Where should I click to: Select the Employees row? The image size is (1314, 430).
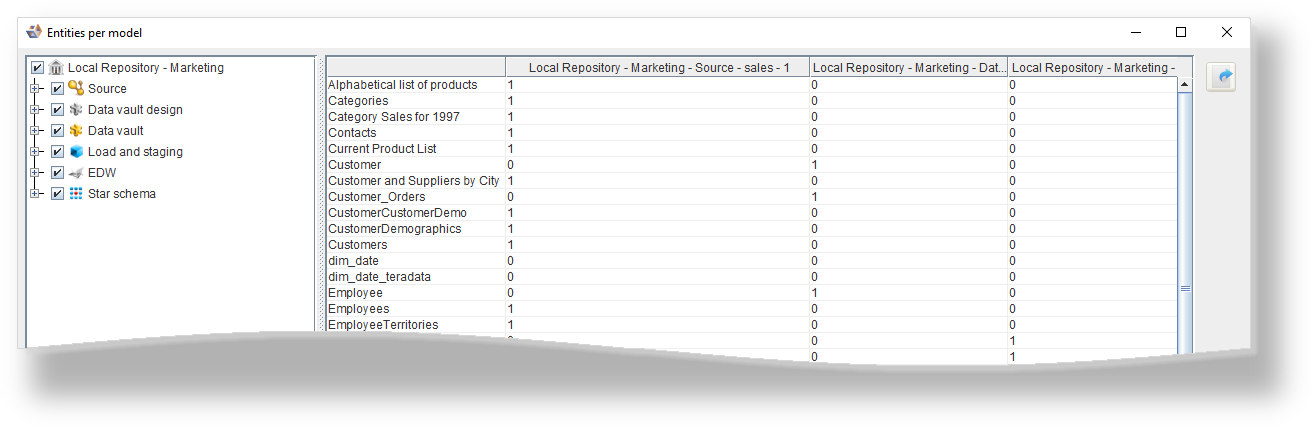(x=752, y=309)
